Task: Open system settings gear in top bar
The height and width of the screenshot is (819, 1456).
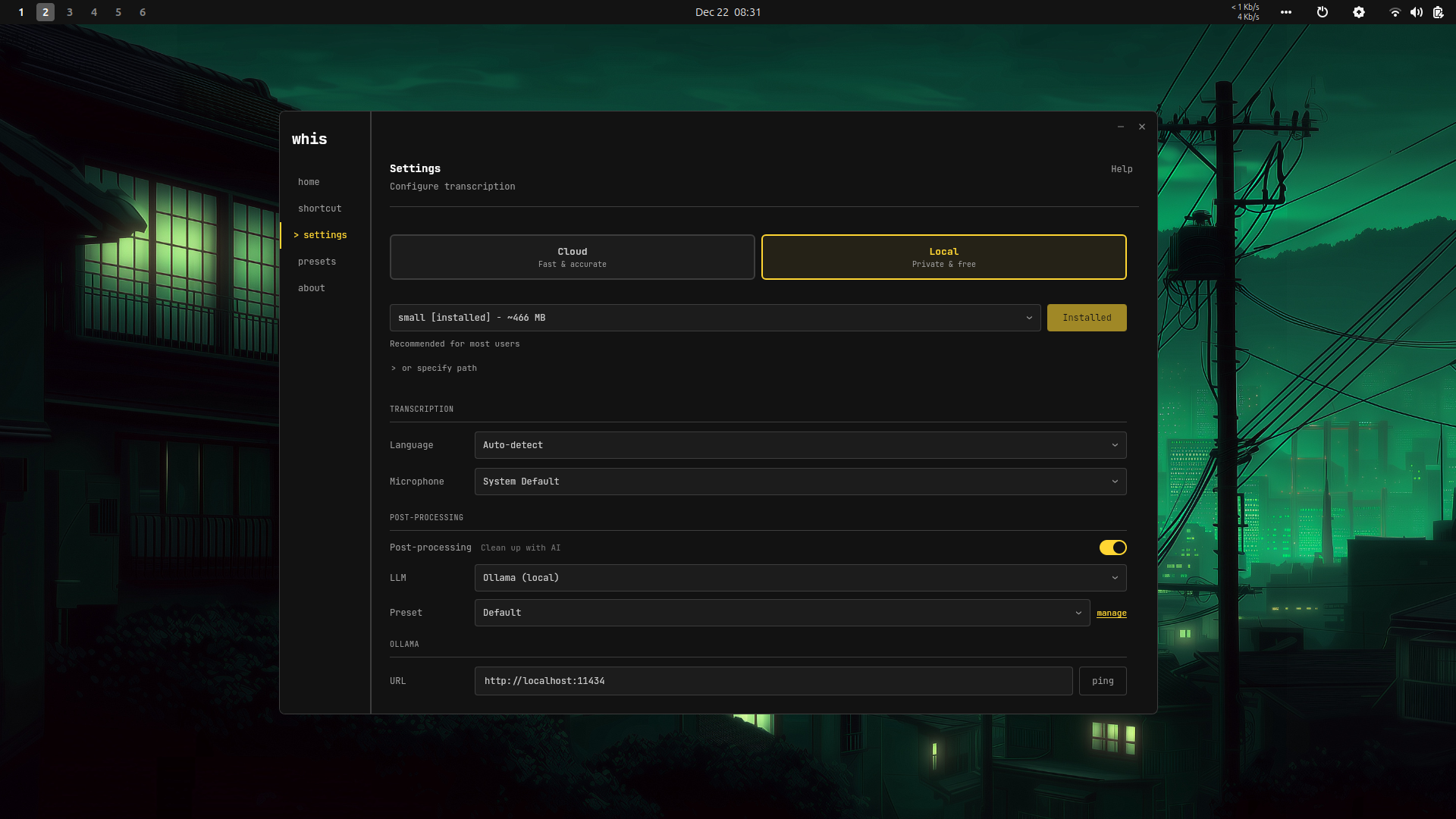Action: pyautogui.click(x=1358, y=12)
